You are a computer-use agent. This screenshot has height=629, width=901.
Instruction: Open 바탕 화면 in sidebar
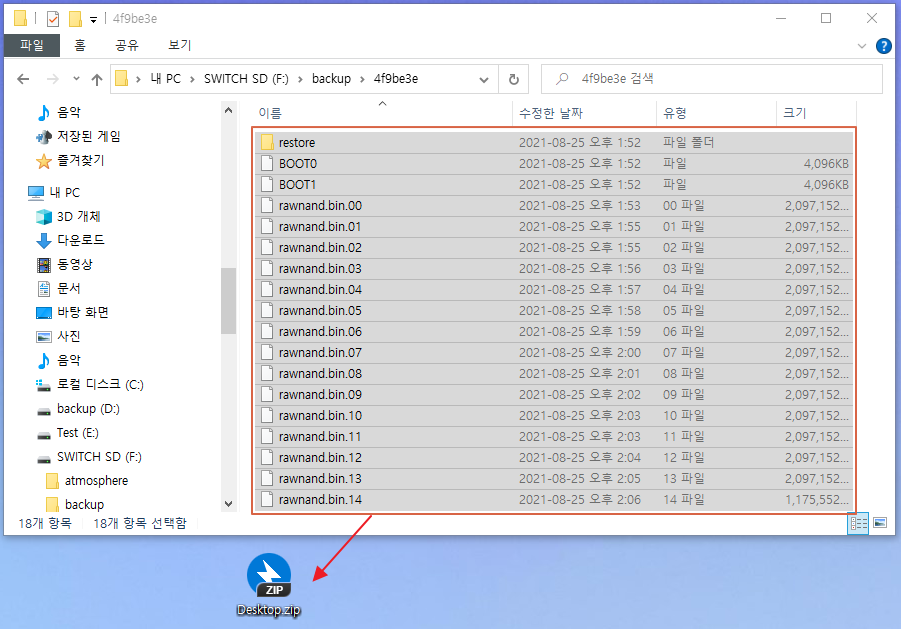coord(72,312)
